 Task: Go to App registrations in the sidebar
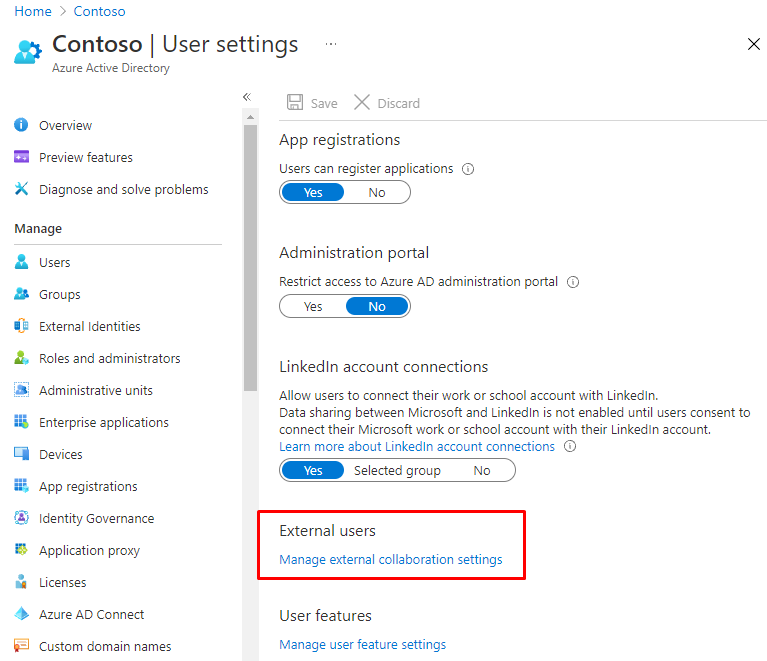[x=88, y=486]
